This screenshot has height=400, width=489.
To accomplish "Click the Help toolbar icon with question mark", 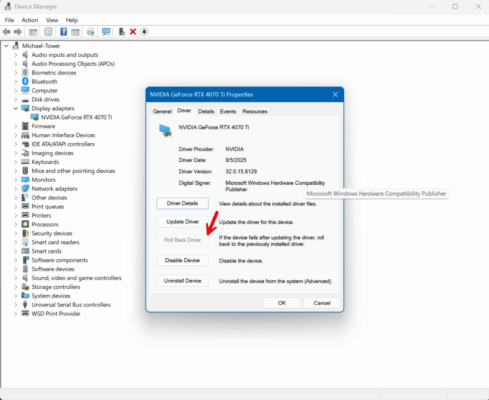I will pyautogui.click(x=63, y=32).
